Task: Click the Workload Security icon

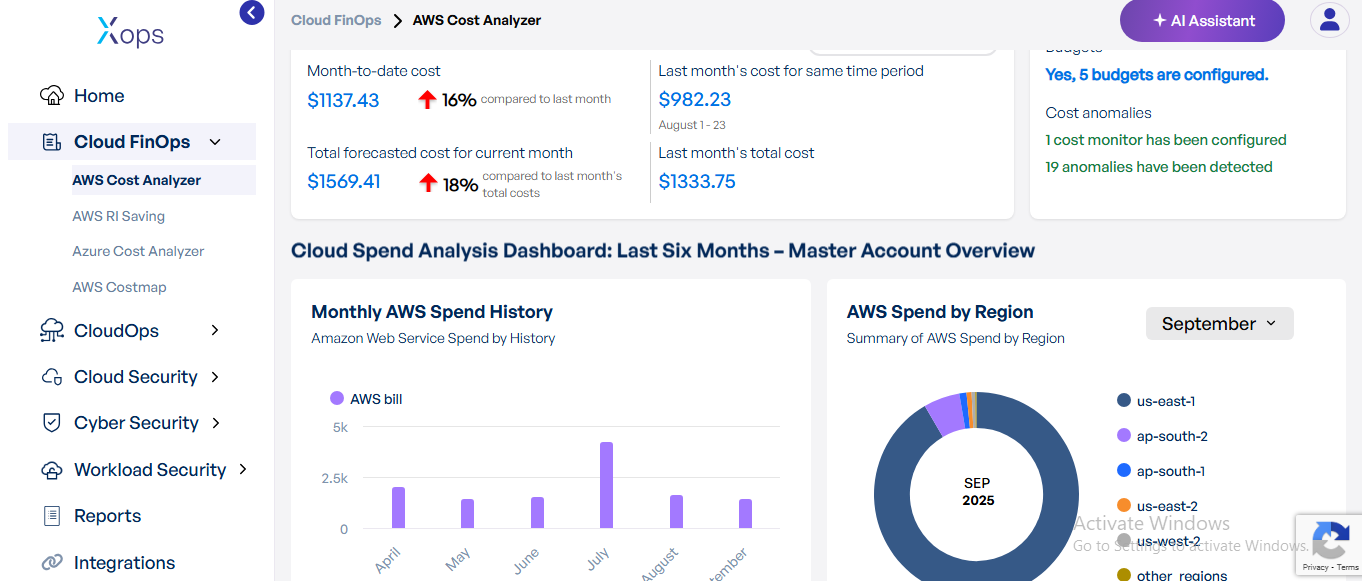Action: click(x=52, y=470)
